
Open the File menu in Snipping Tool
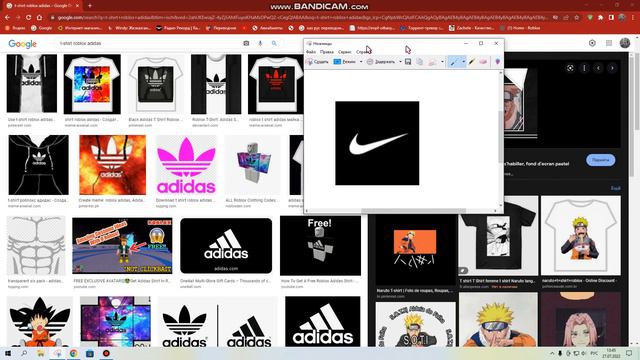311,52
